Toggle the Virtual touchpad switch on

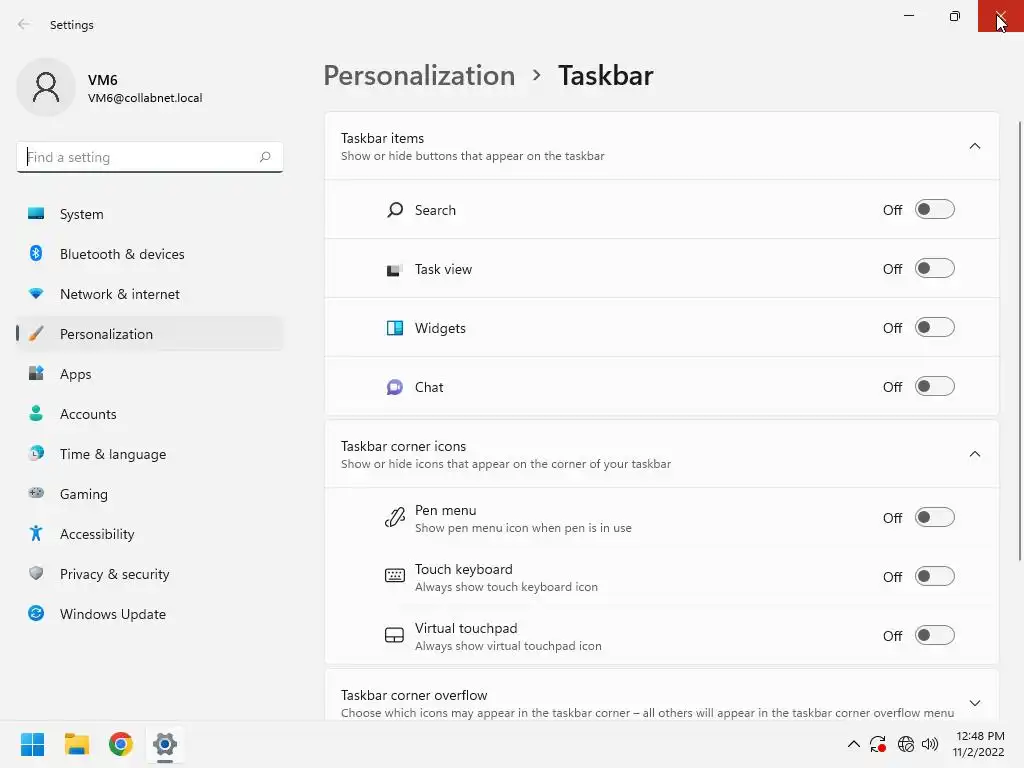935,635
